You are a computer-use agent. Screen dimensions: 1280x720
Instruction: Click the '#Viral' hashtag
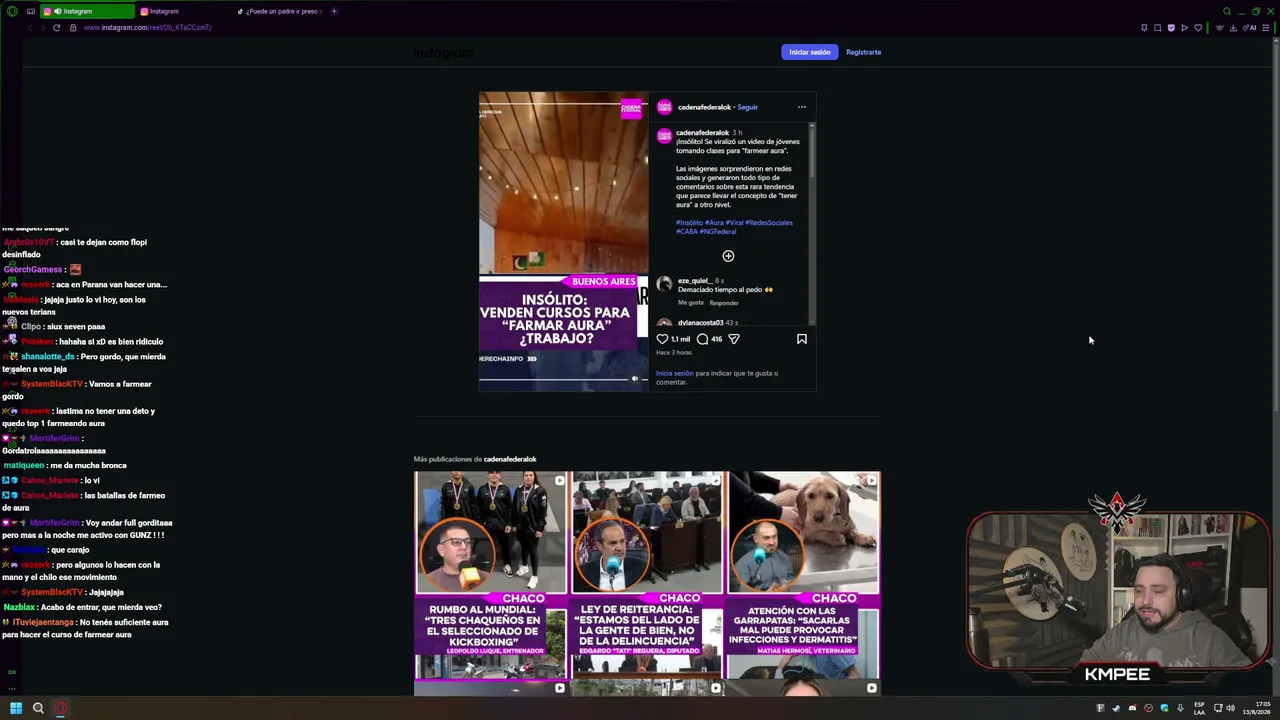coord(734,223)
